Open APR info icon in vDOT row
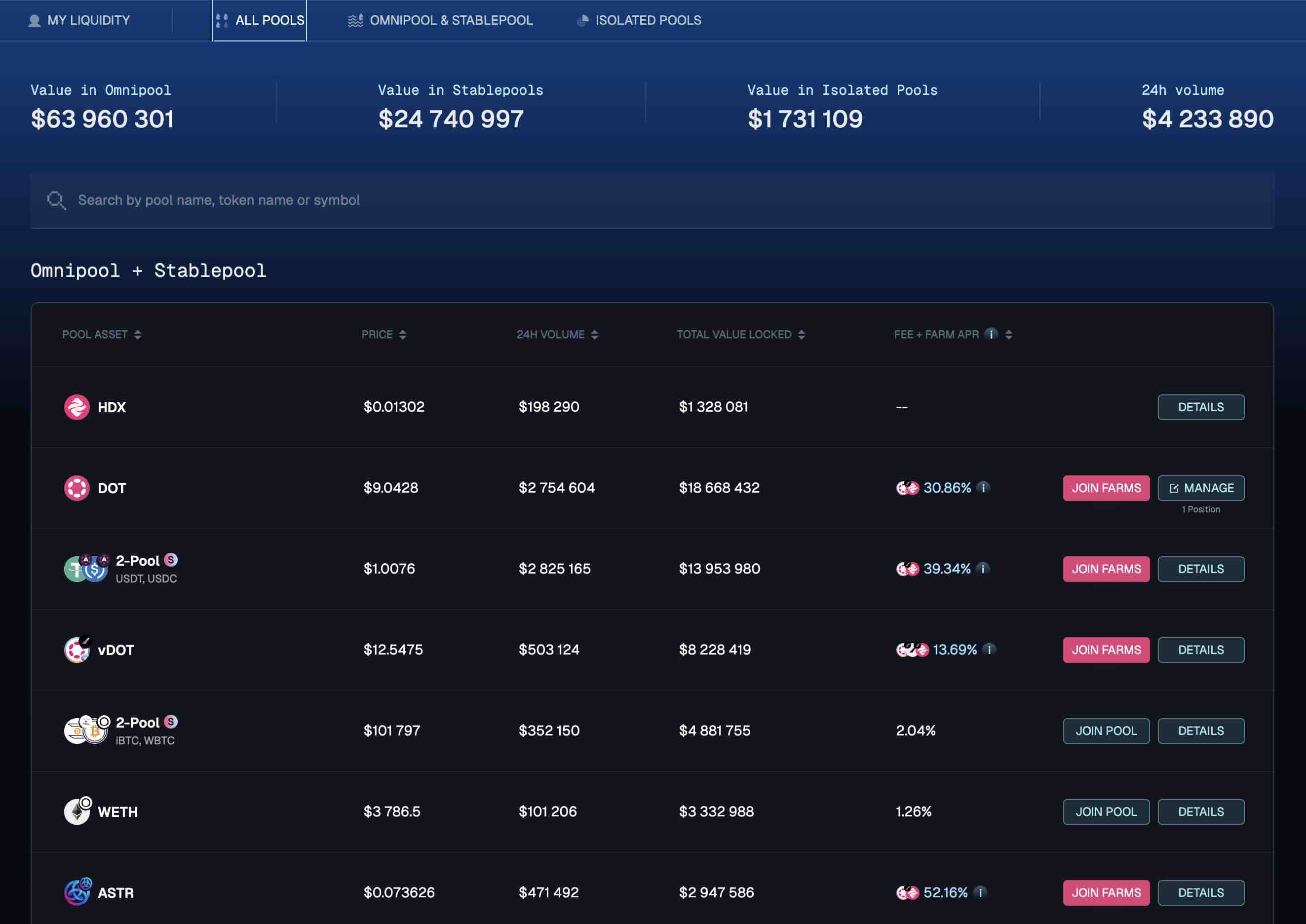 (989, 649)
